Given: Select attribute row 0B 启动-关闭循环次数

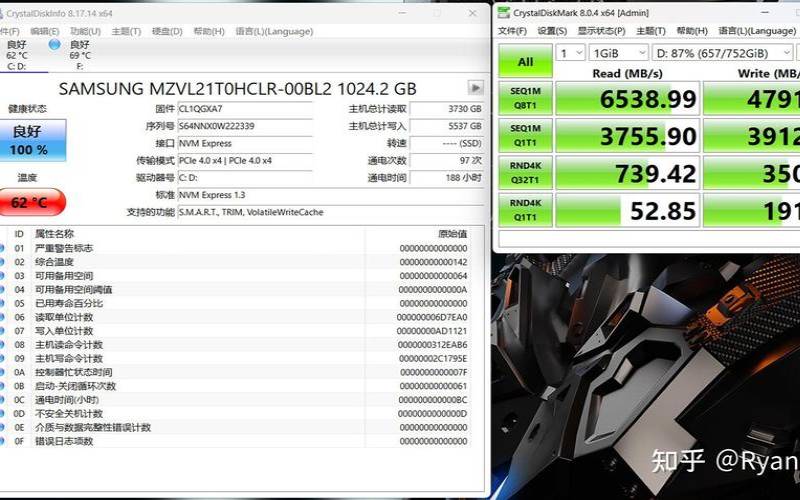Looking at the screenshot, I should click(235, 386).
